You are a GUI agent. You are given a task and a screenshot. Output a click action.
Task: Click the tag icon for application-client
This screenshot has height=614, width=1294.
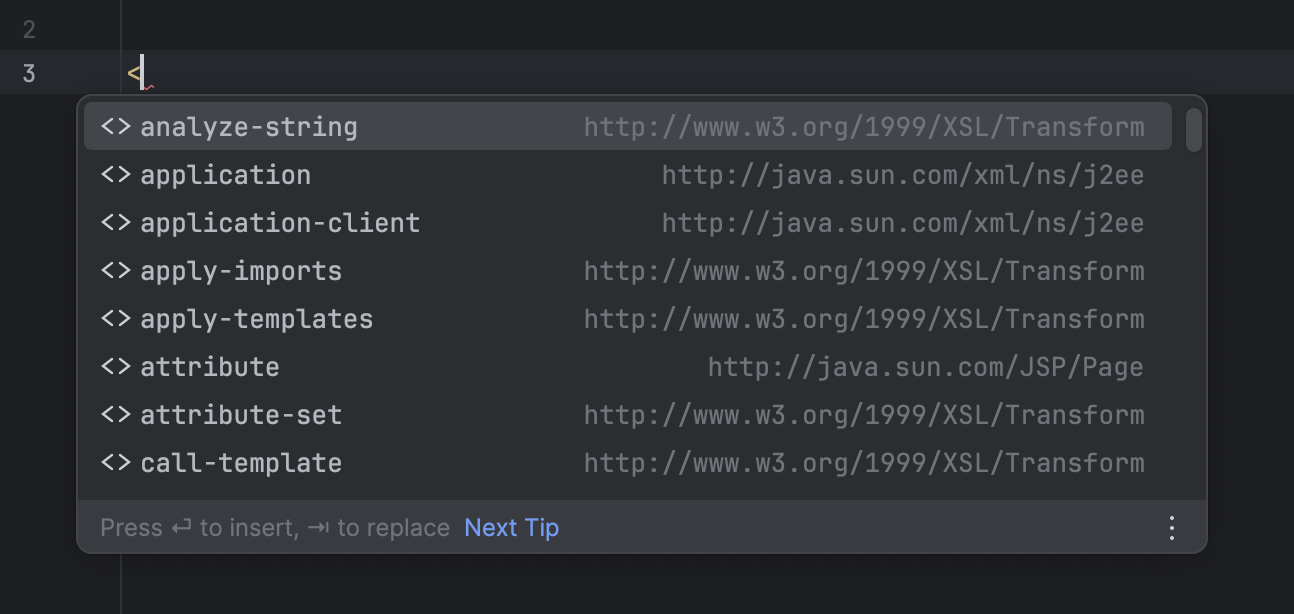click(x=113, y=222)
